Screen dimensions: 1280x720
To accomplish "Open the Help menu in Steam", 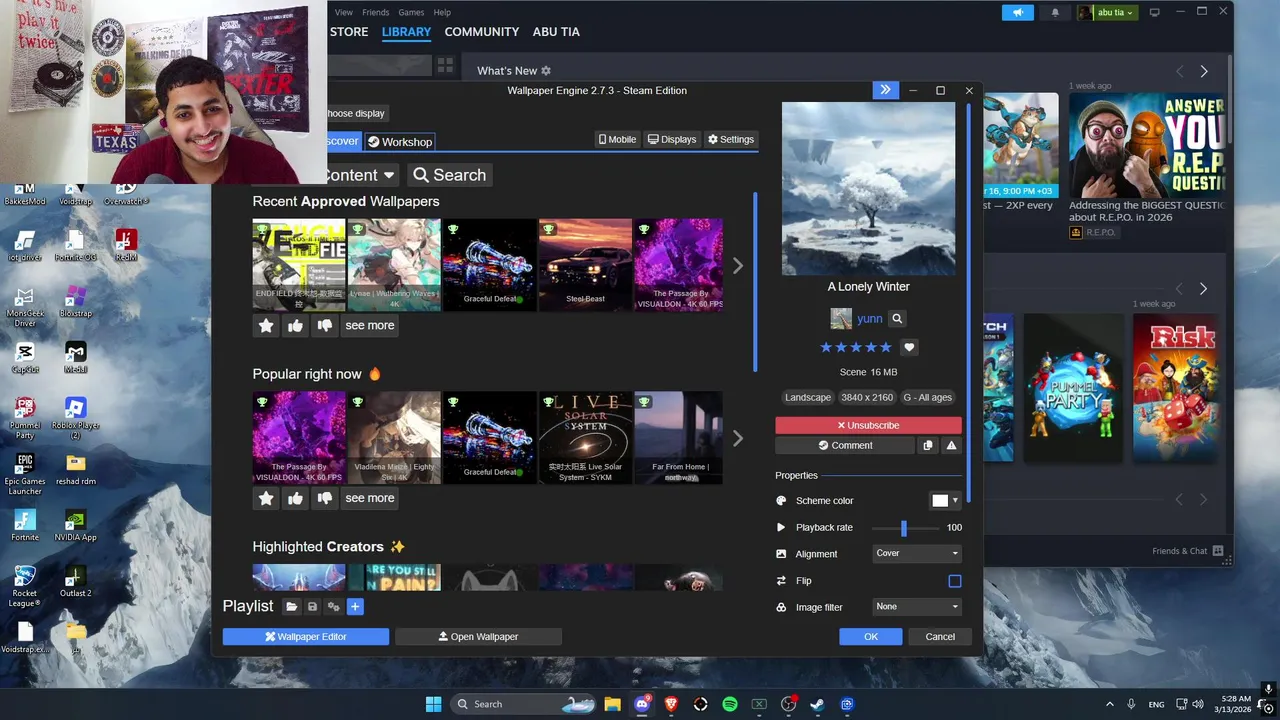I will (442, 12).
